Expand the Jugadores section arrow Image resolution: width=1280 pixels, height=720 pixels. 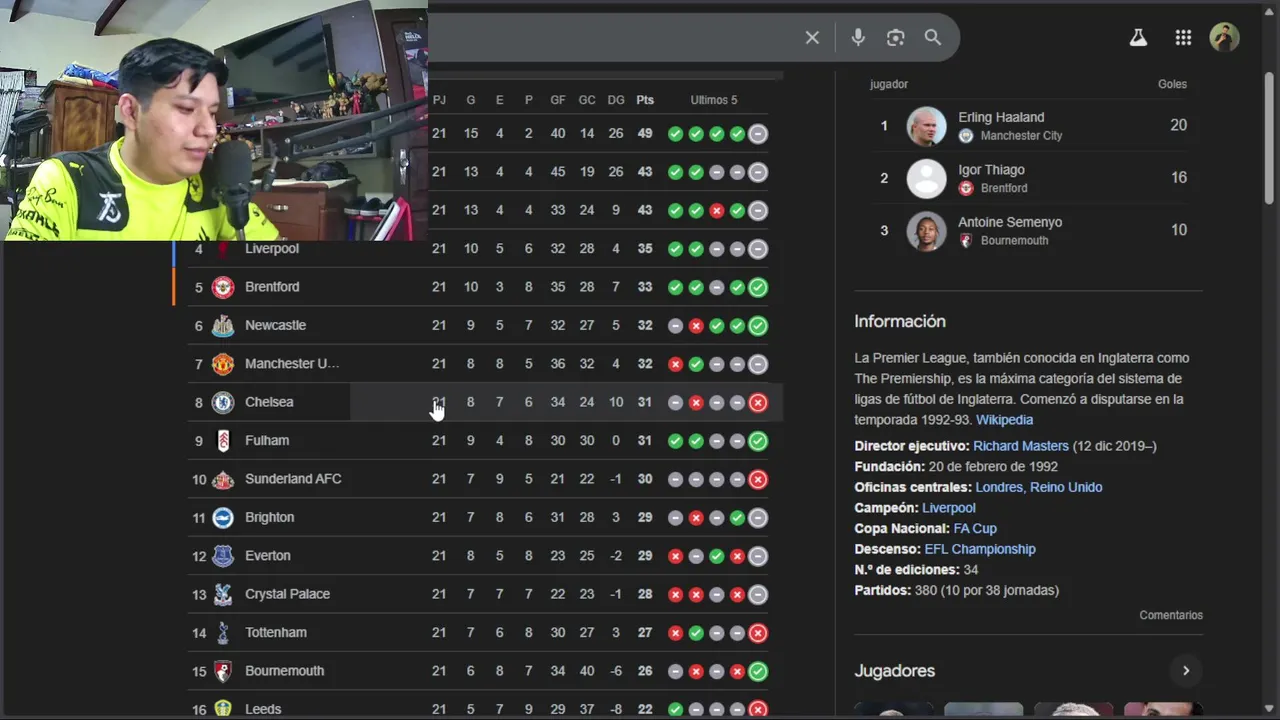pos(1186,671)
